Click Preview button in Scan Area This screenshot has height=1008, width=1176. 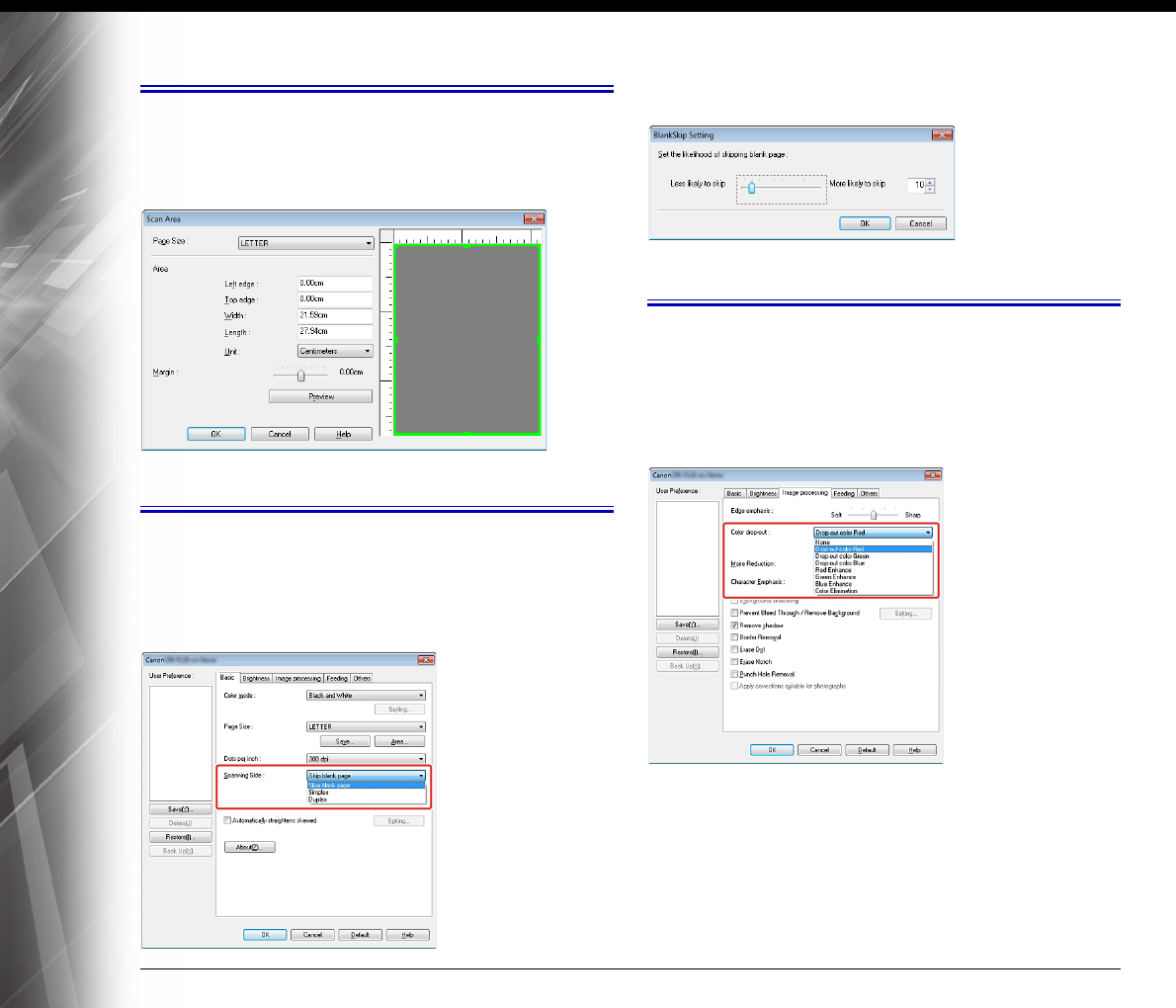pyautogui.click(x=321, y=396)
